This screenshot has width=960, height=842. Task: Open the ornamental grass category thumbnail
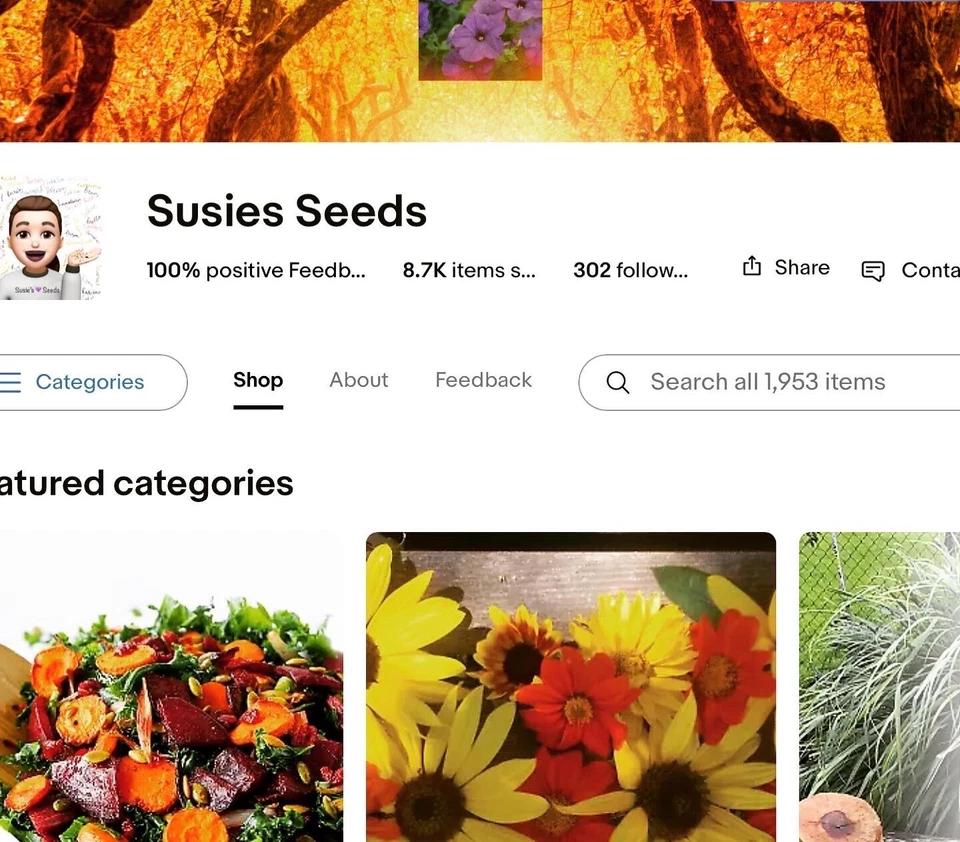(x=879, y=686)
